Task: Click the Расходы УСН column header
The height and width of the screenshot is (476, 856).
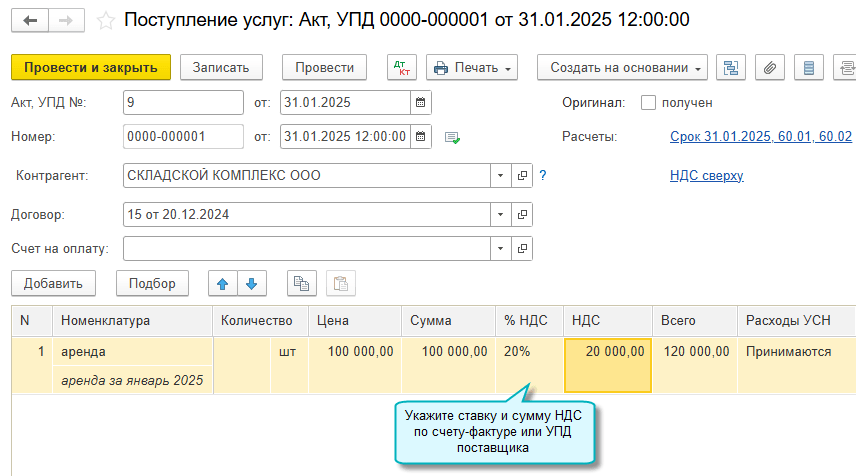Action: pos(796,320)
